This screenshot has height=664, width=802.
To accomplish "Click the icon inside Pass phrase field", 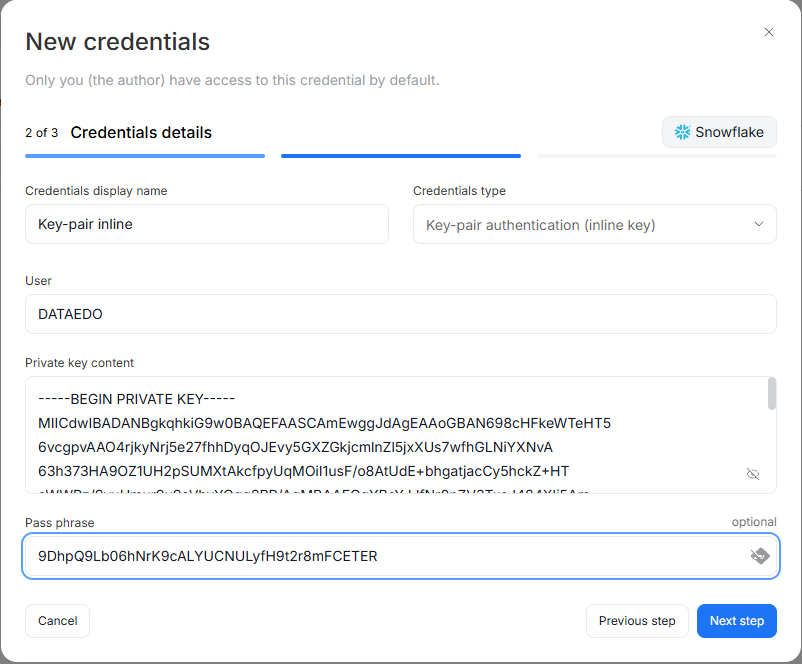I will point(759,556).
